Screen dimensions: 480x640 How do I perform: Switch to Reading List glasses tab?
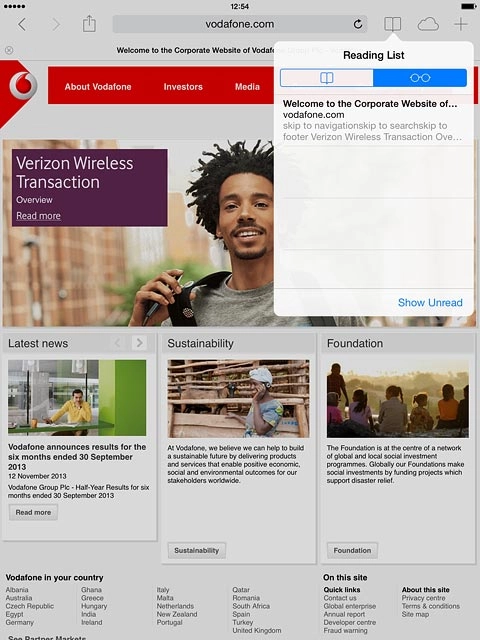point(420,78)
